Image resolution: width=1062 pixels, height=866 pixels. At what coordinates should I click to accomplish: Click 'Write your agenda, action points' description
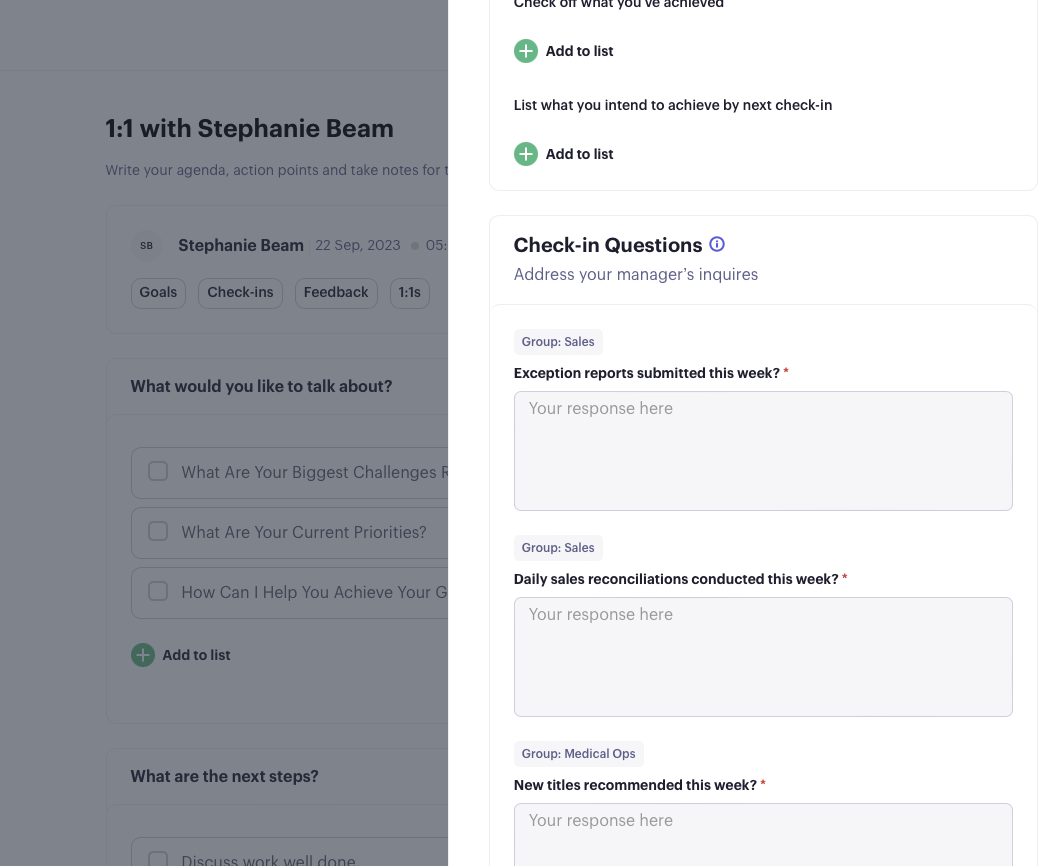coord(276,170)
